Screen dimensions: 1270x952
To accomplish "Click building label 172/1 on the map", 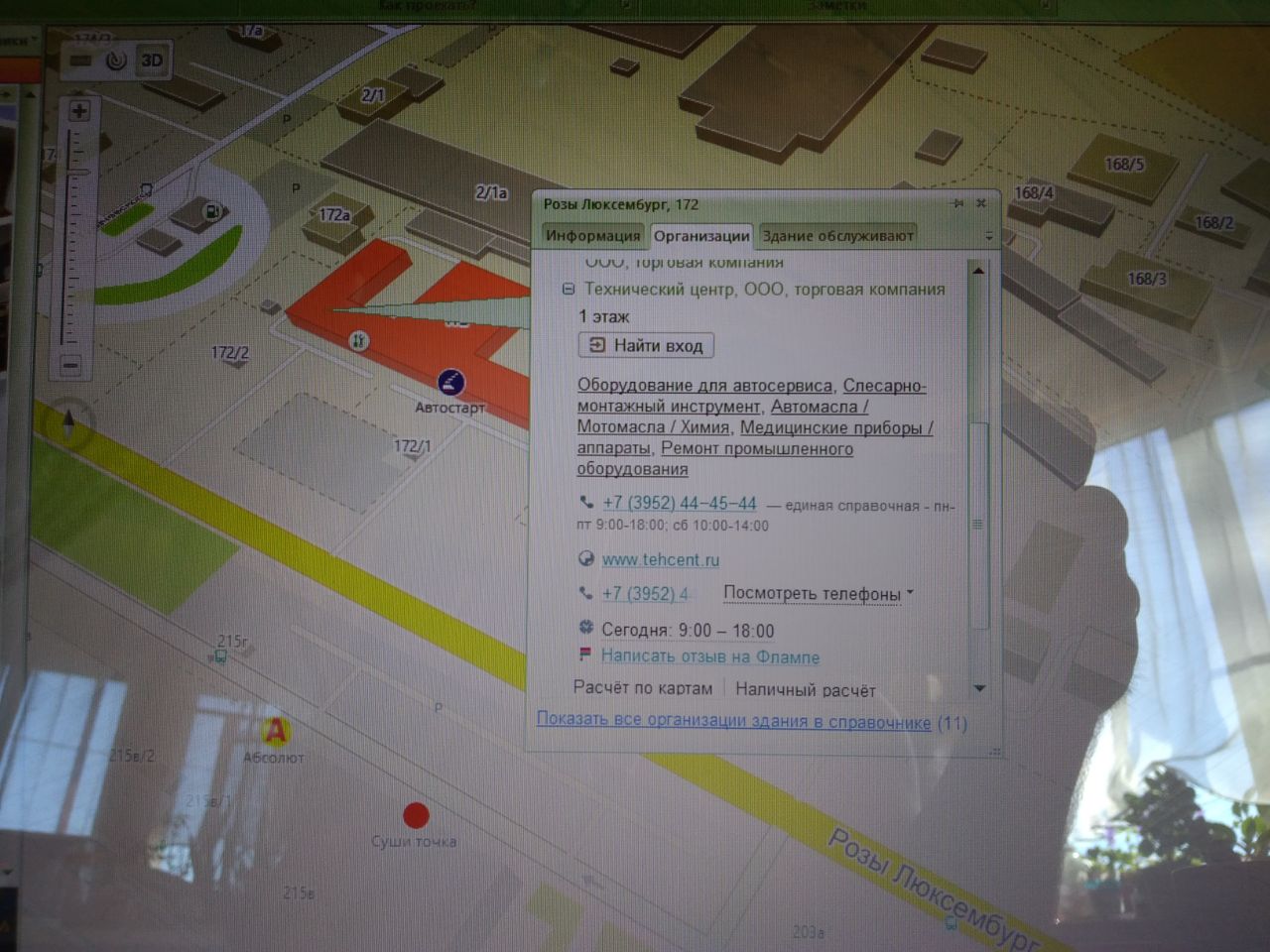I will pyautogui.click(x=413, y=446).
